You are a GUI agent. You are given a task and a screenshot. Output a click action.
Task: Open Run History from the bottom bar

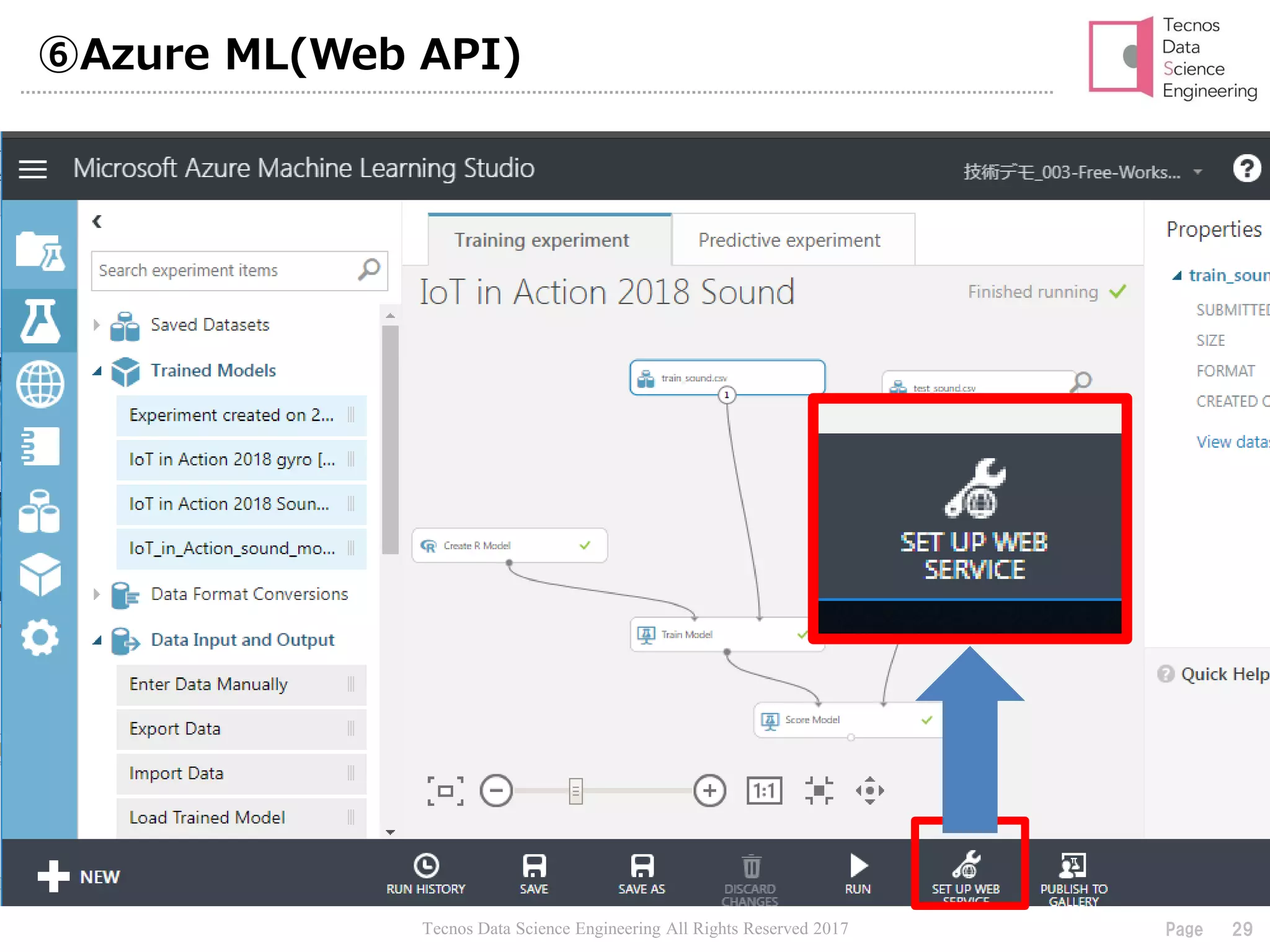tap(426, 874)
